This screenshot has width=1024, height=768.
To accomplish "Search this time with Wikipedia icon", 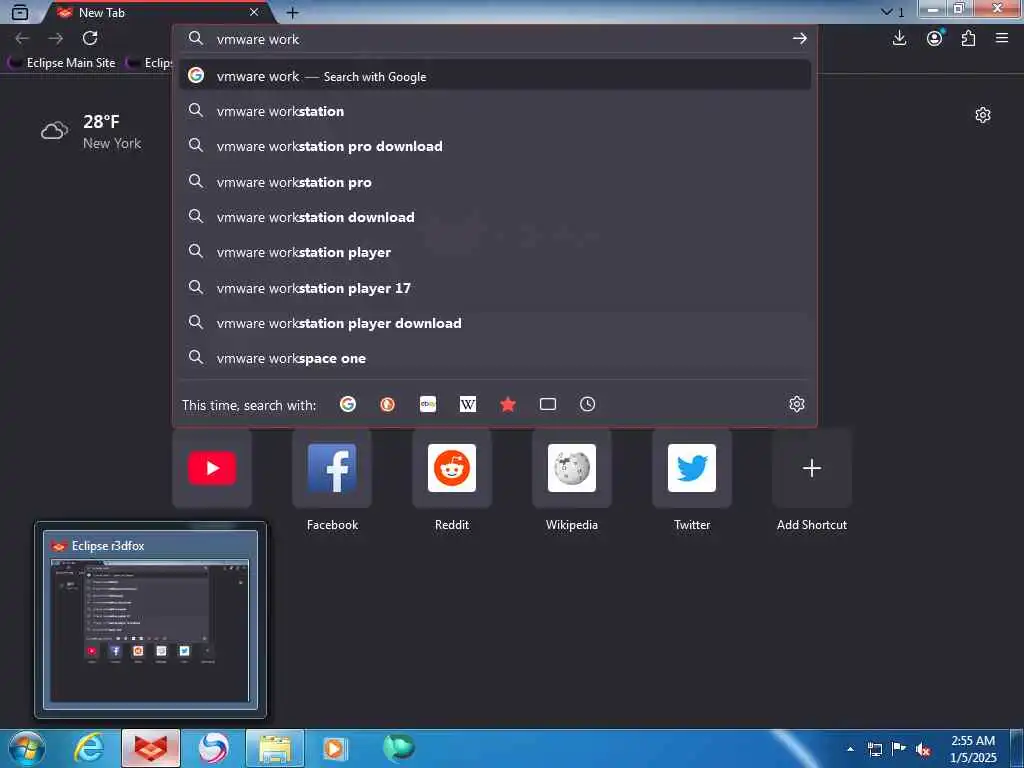I will click(468, 404).
